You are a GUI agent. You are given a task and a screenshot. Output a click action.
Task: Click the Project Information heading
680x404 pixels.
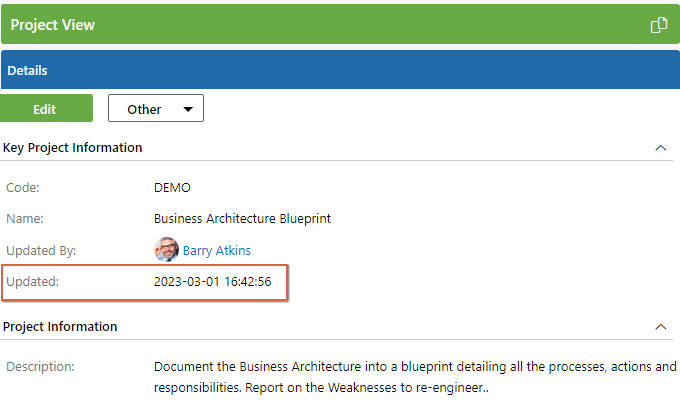click(60, 326)
